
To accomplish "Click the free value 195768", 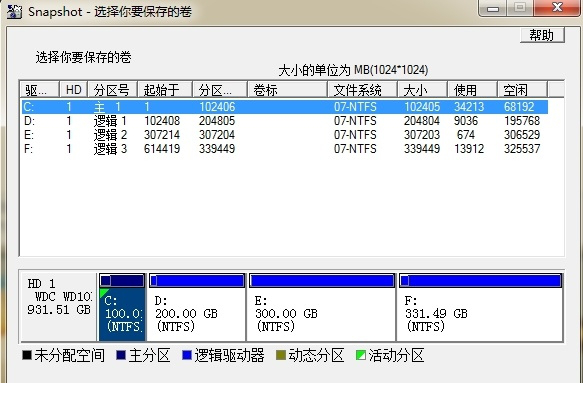I will coord(522,121).
